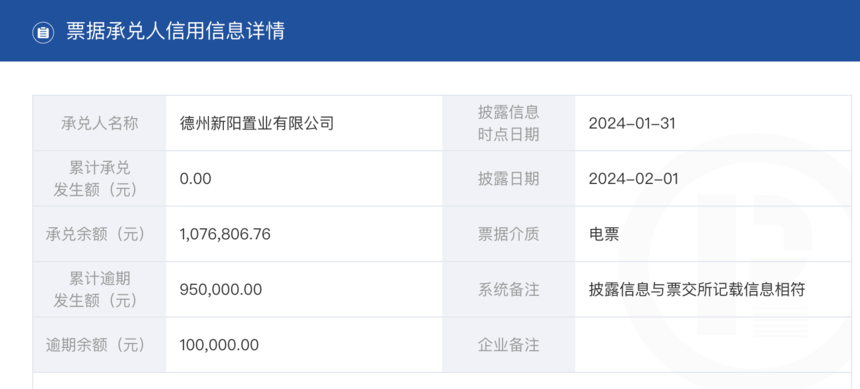Click the 票据承兑人信用信息详情 title
The width and height of the screenshot is (860, 389).
click(176, 31)
